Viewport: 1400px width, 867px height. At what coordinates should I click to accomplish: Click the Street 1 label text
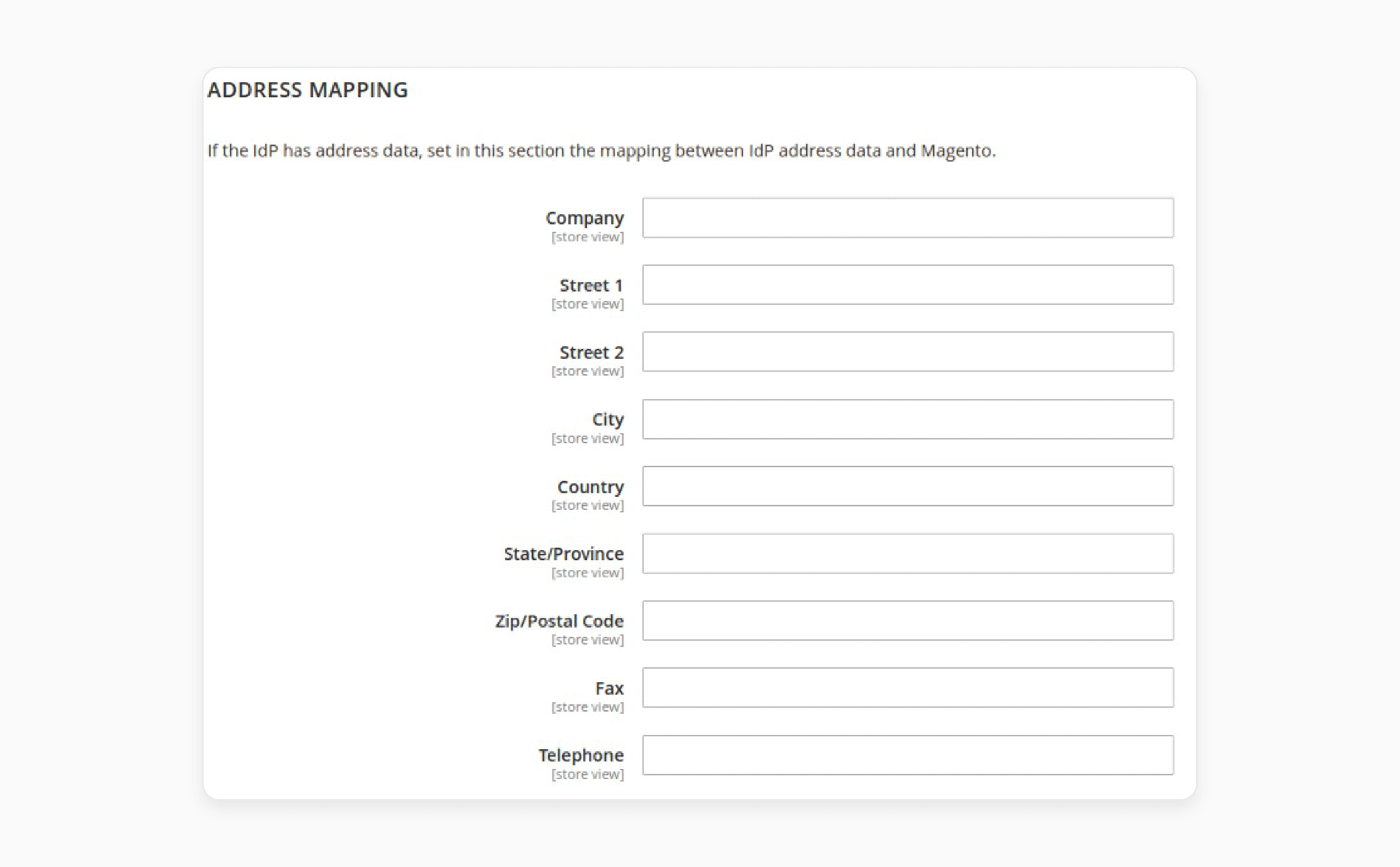coord(591,285)
